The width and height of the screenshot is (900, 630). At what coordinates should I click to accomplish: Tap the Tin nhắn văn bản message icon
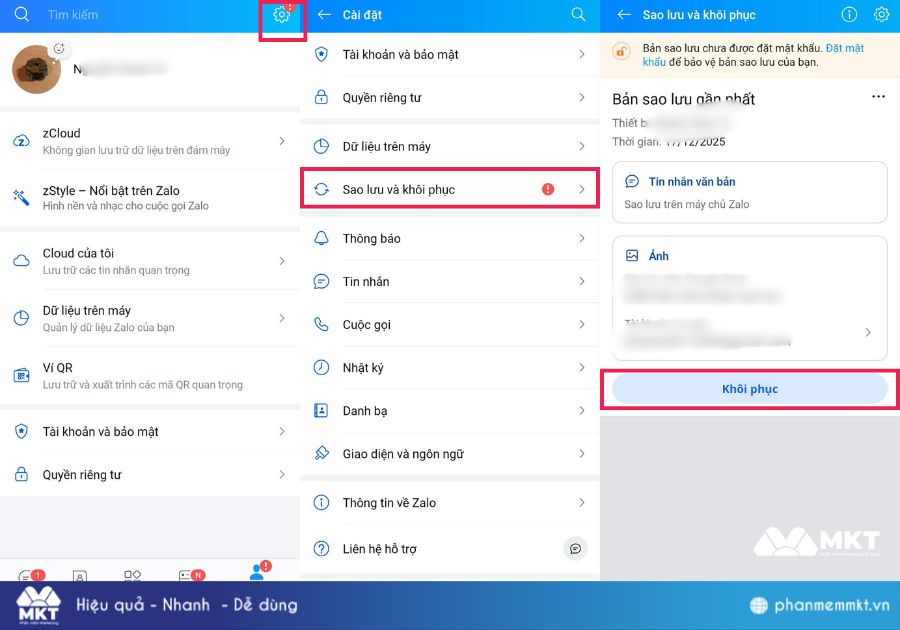pos(633,181)
